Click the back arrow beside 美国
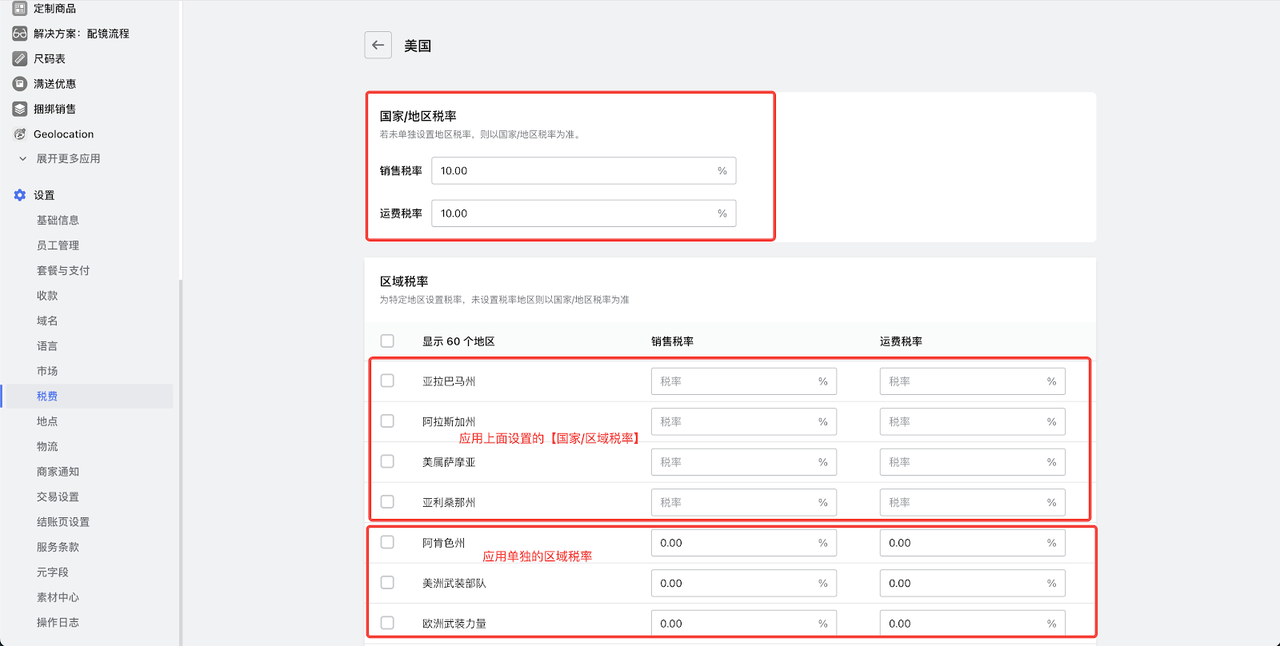 377,45
